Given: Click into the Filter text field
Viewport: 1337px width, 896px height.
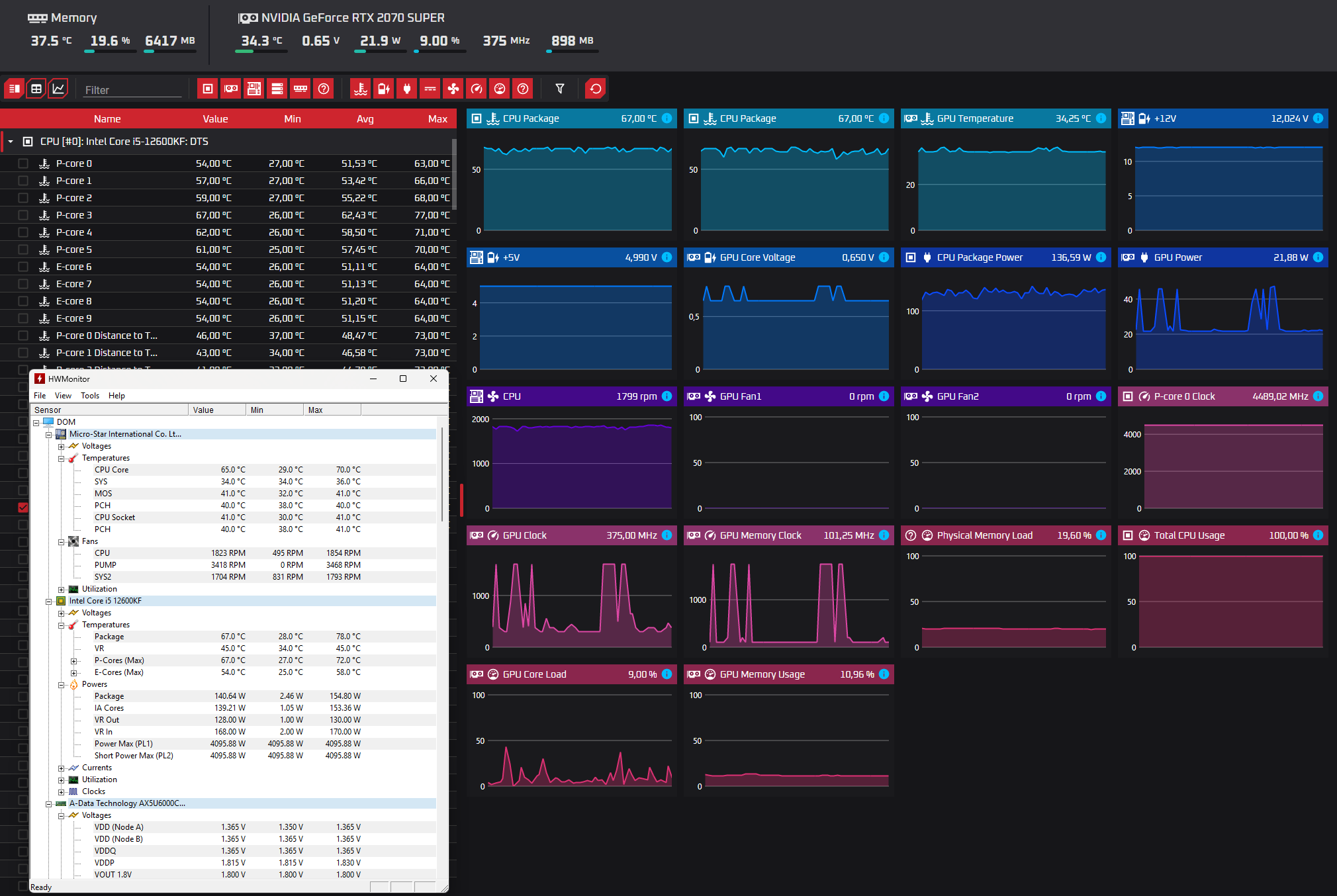Looking at the screenshot, I should (132, 90).
